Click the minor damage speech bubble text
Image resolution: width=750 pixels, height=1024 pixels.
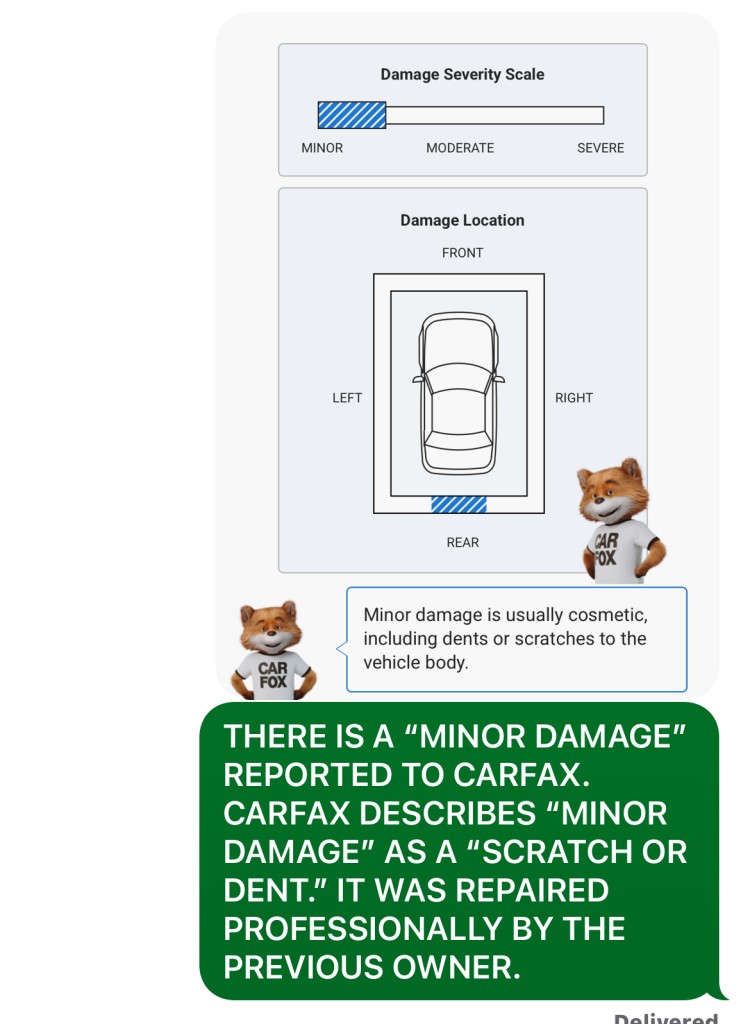tap(505, 639)
